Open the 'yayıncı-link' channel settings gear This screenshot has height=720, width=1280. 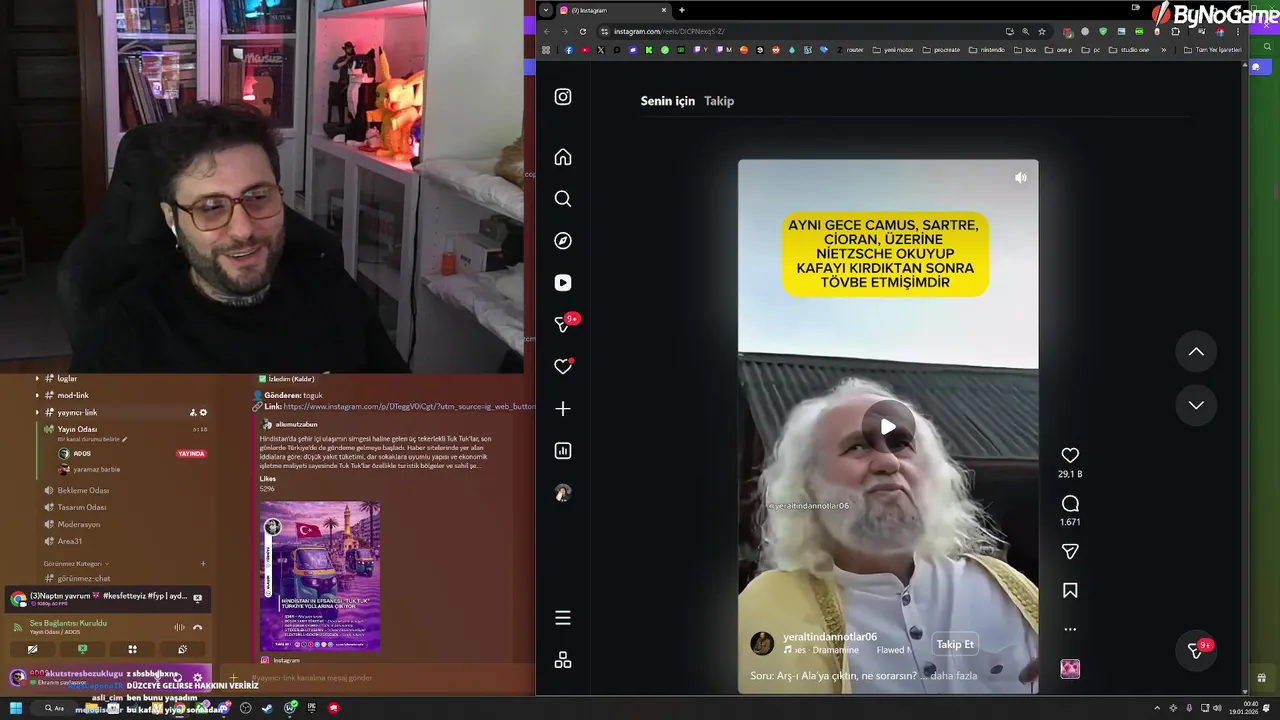click(x=203, y=413)
